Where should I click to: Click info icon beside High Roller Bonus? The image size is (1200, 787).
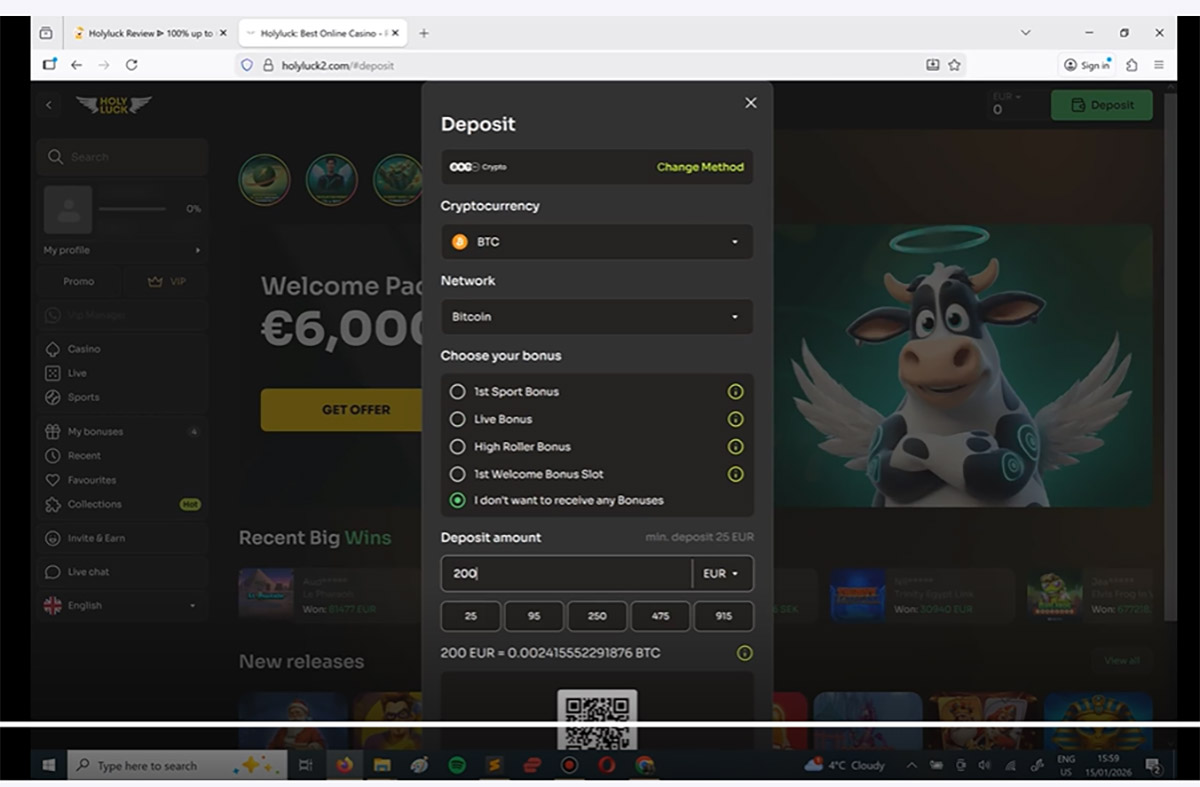(x=735, y=447)
